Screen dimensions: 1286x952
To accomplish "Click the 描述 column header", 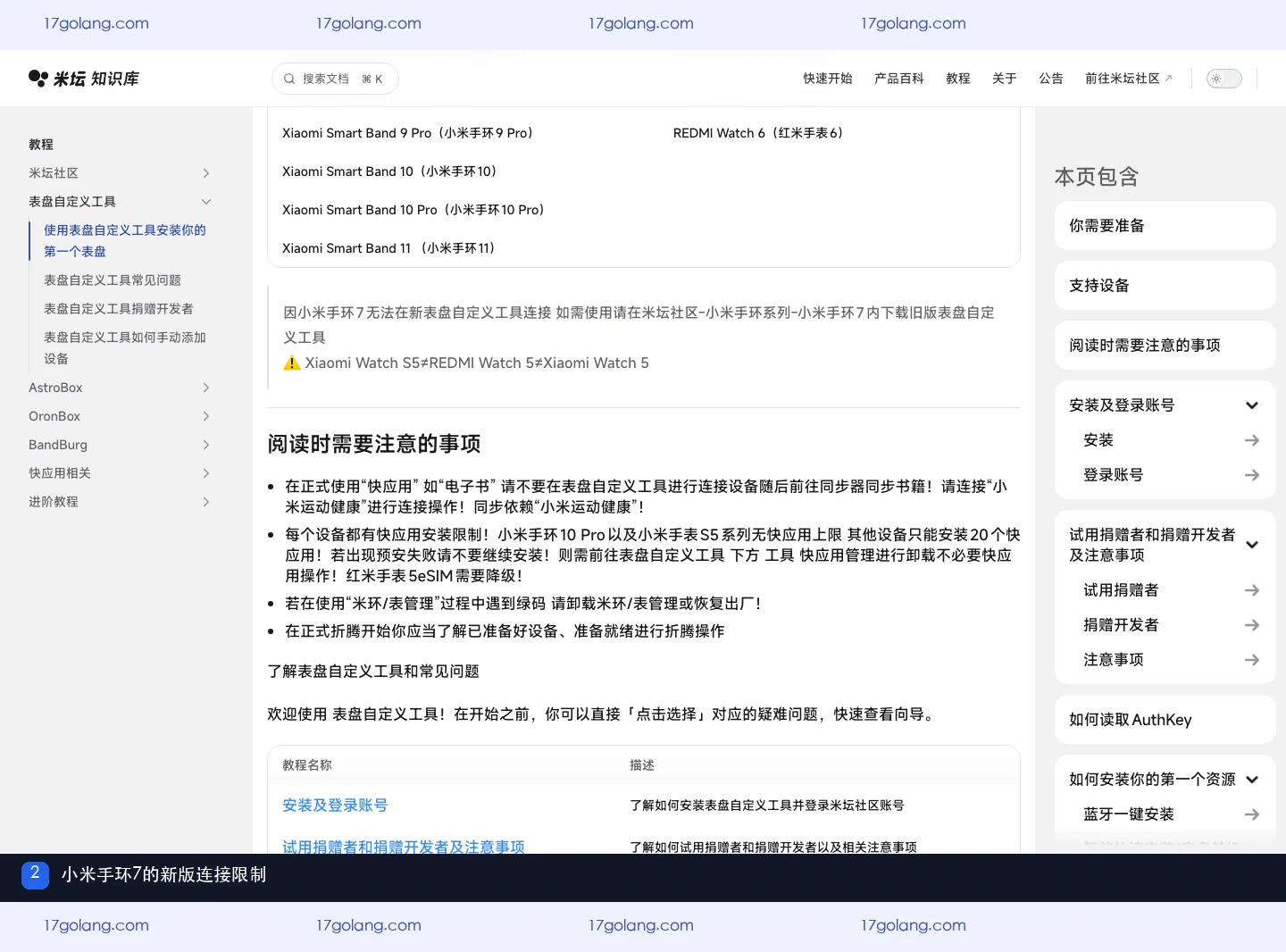I will pyautogui.click(x=642, y=765).
